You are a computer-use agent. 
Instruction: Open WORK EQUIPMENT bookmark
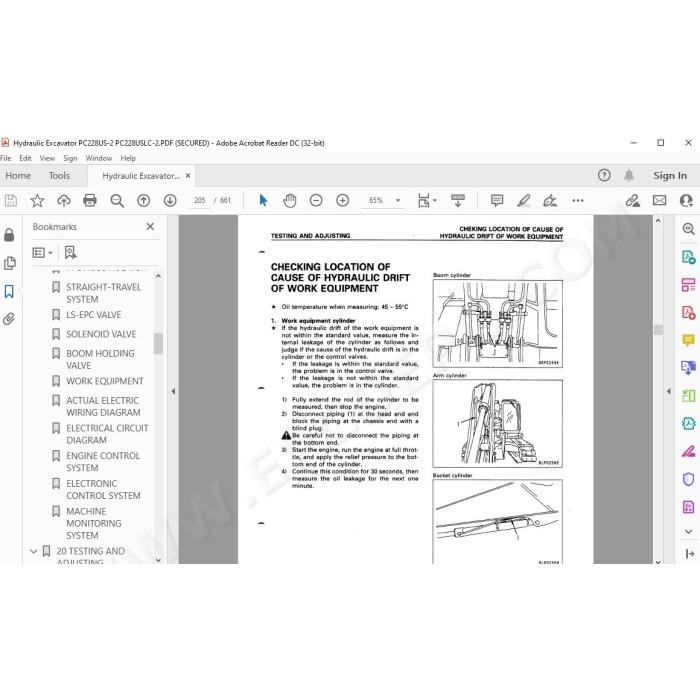coord(104,381)
